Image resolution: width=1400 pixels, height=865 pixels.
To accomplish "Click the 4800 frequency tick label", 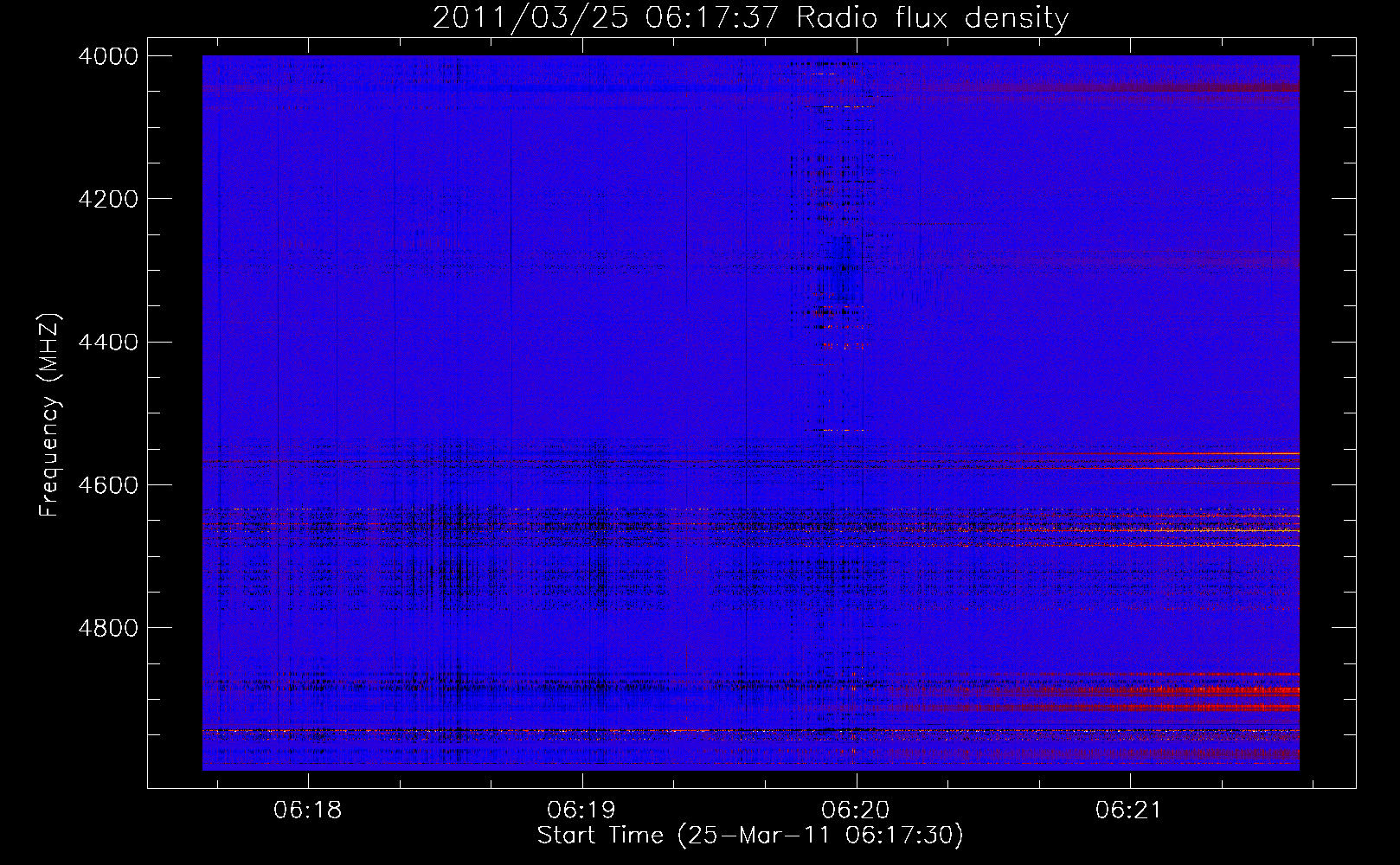I will coord(108,628).
